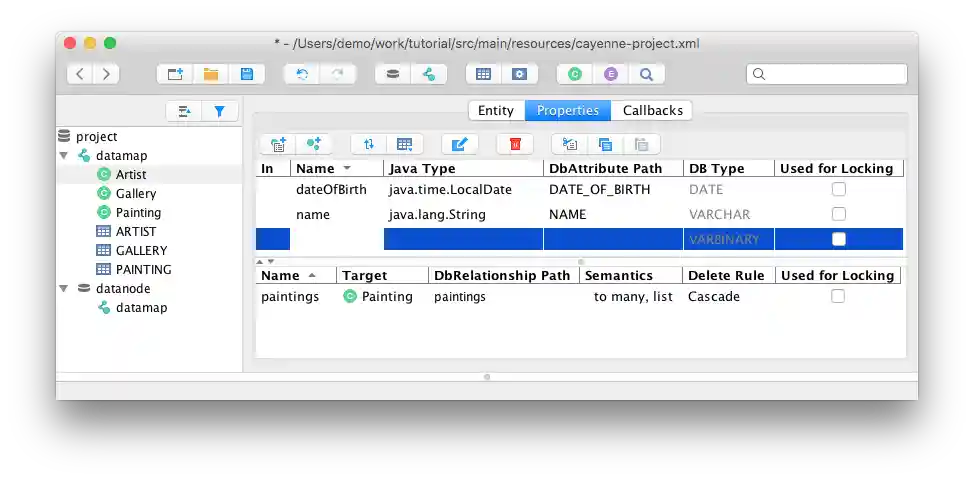
Task: Open the Callbacks tab
Action: click(652, 111)
